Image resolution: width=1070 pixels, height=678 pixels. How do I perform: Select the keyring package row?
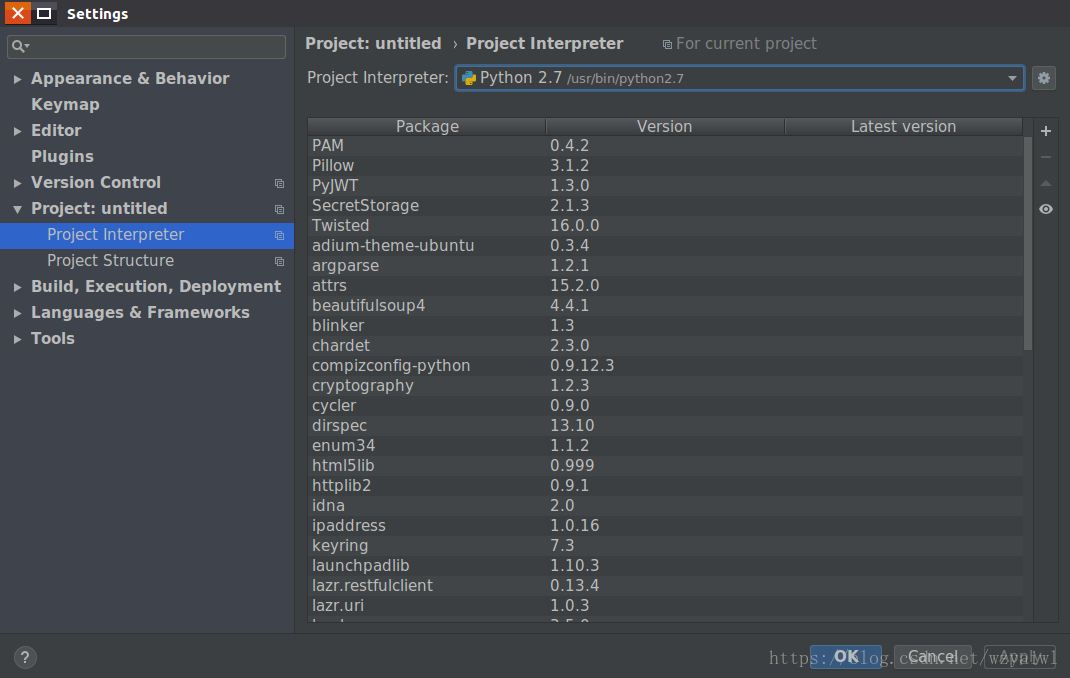[x=665, y=546]
